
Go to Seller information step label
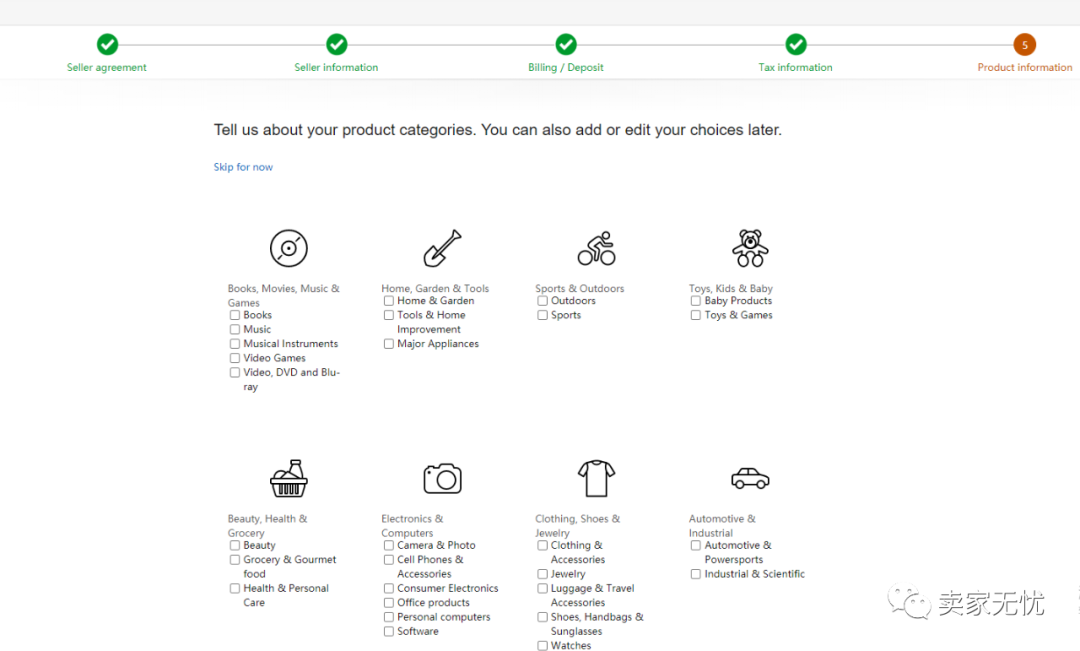[x=336, y=68]
